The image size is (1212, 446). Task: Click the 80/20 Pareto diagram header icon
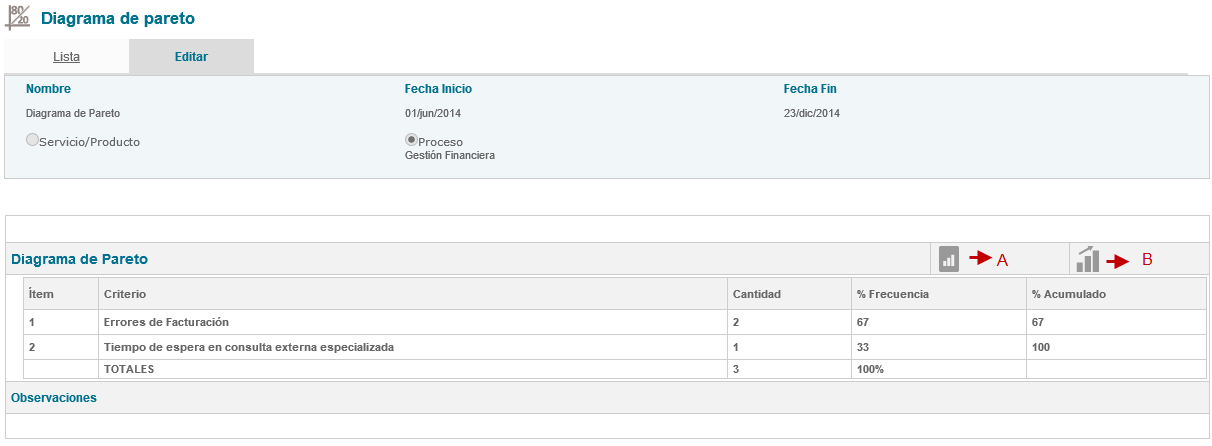[17, 18]
